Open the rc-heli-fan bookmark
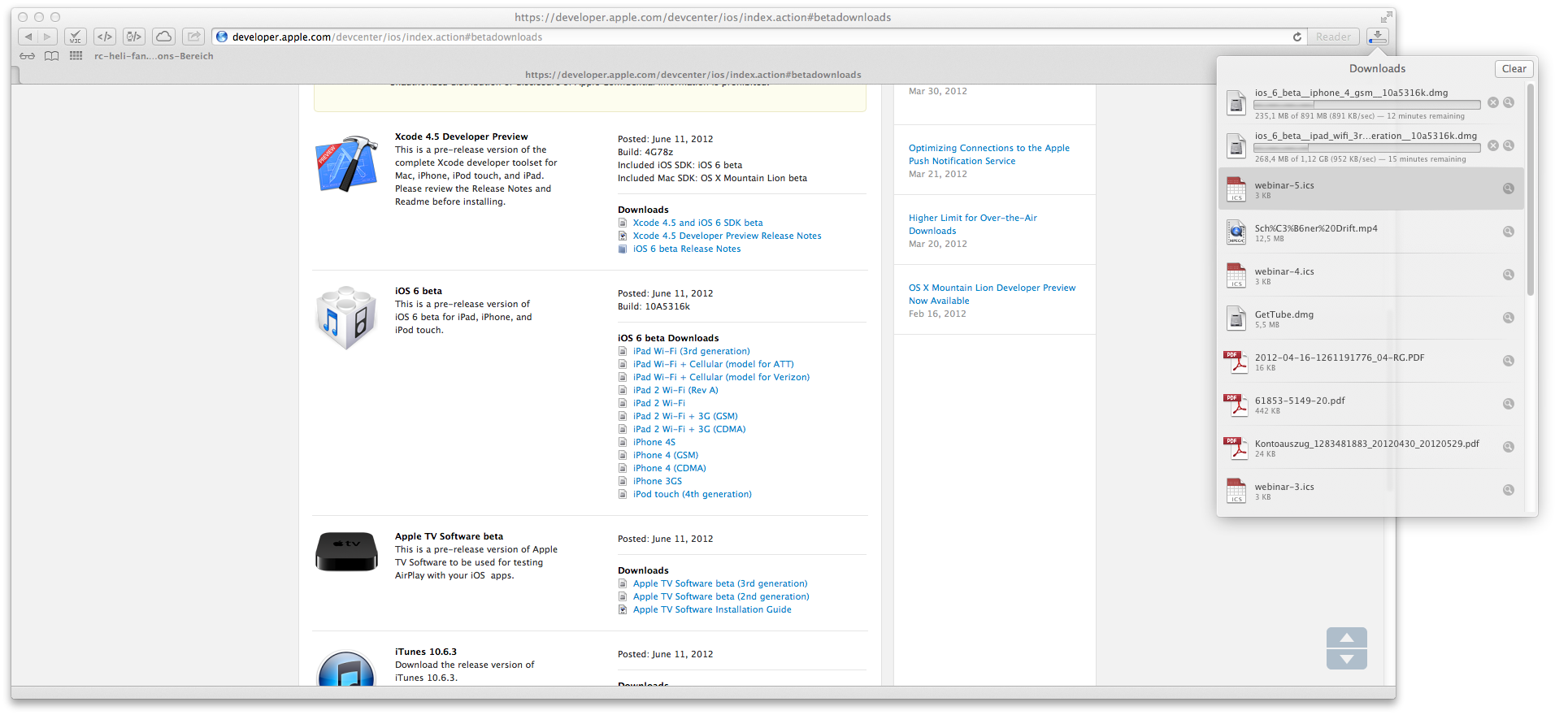 pos(154,56)
